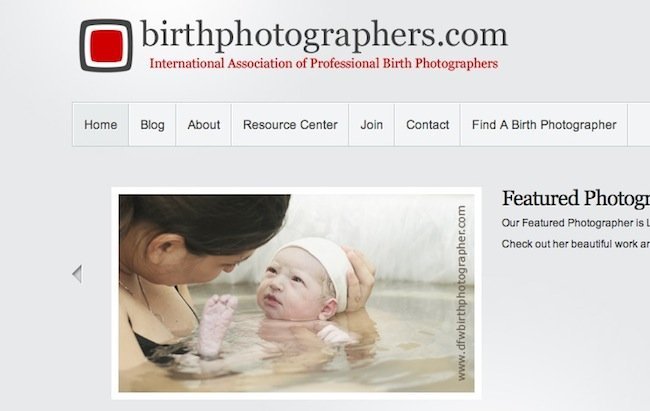Select the About menu item

coord(204,125)
